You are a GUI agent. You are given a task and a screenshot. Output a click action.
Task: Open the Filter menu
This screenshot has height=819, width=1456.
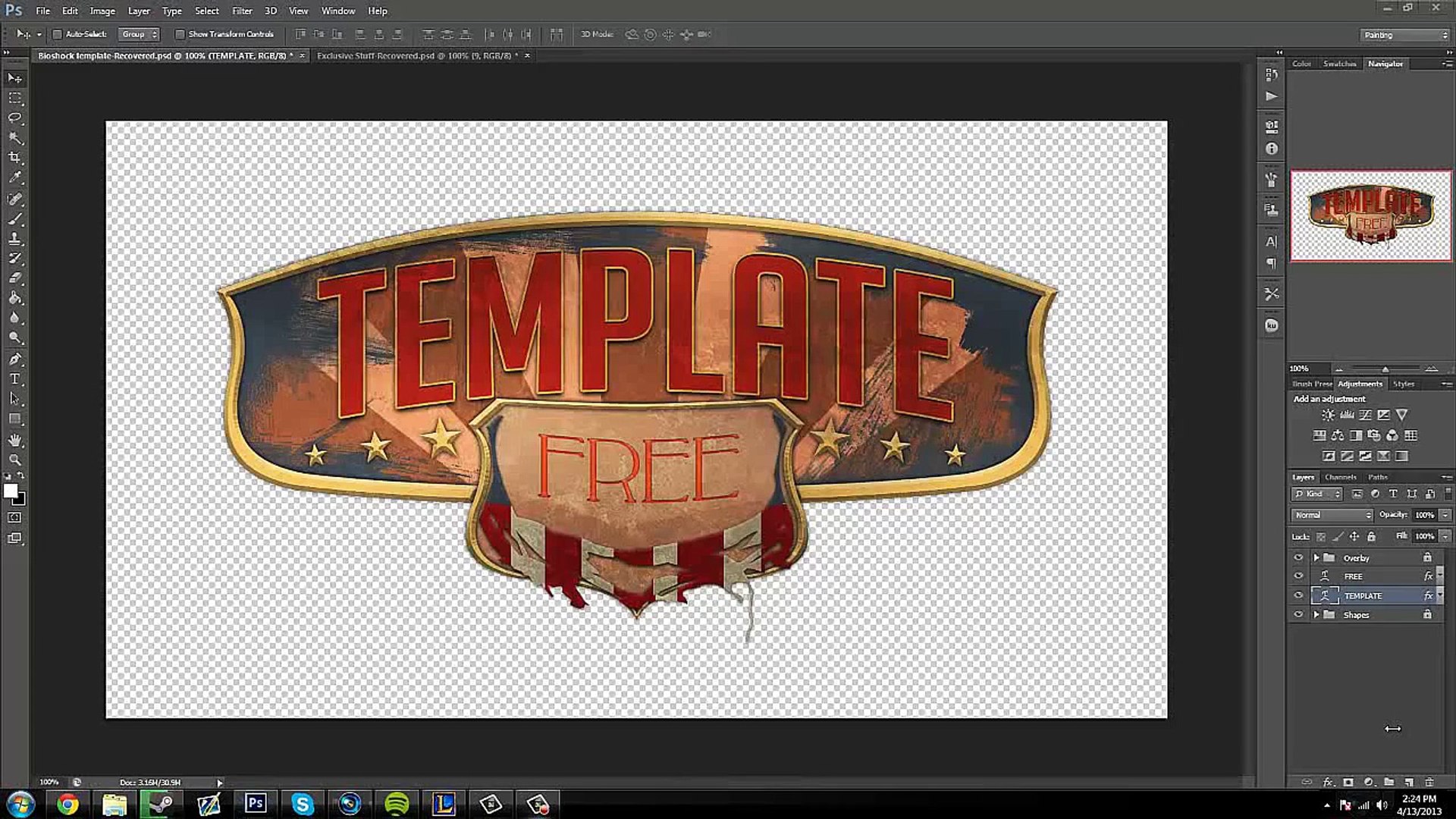tap(242, 11)
